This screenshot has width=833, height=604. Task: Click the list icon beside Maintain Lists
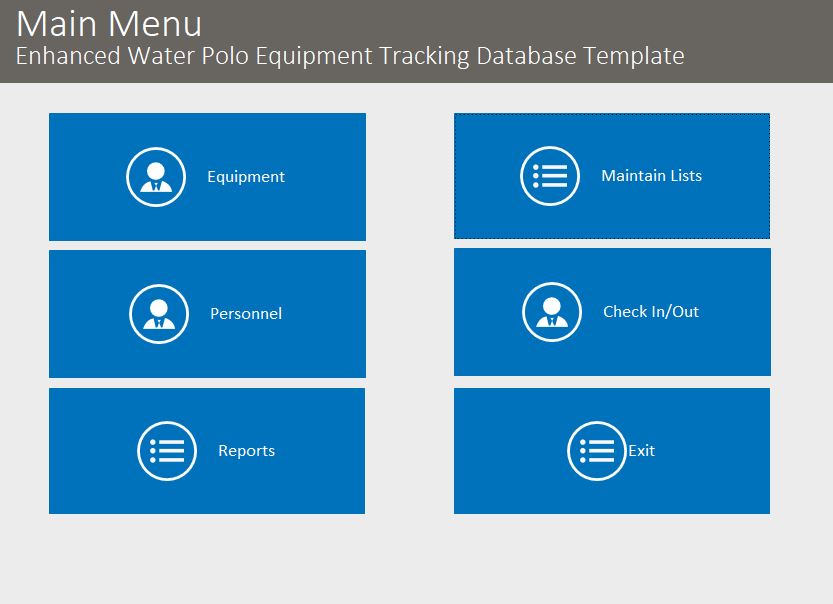(550, 176)
